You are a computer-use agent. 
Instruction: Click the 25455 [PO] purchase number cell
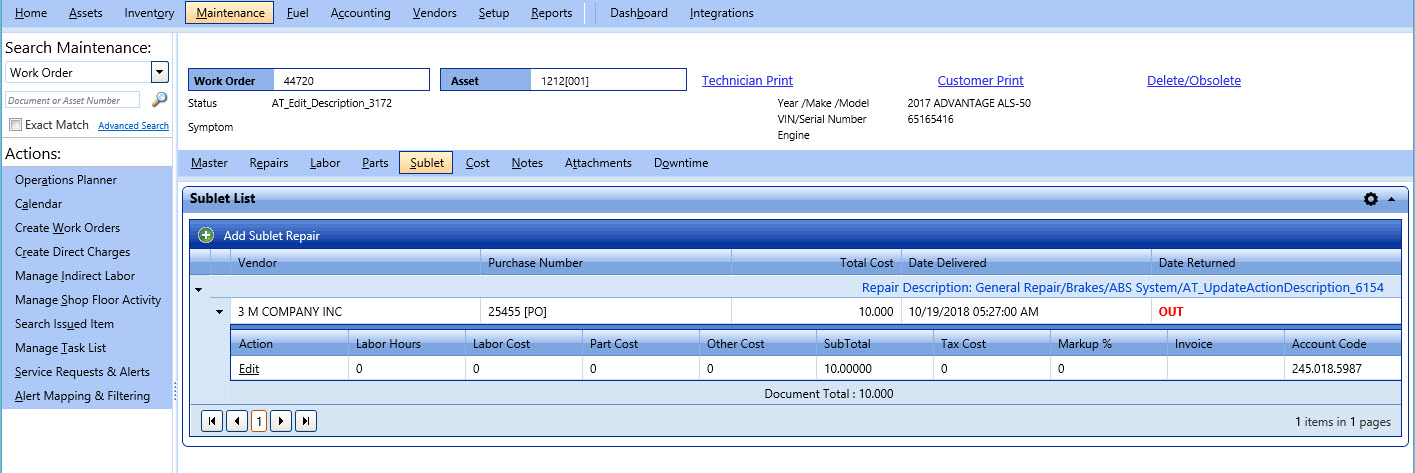click(x=606, y=312)
